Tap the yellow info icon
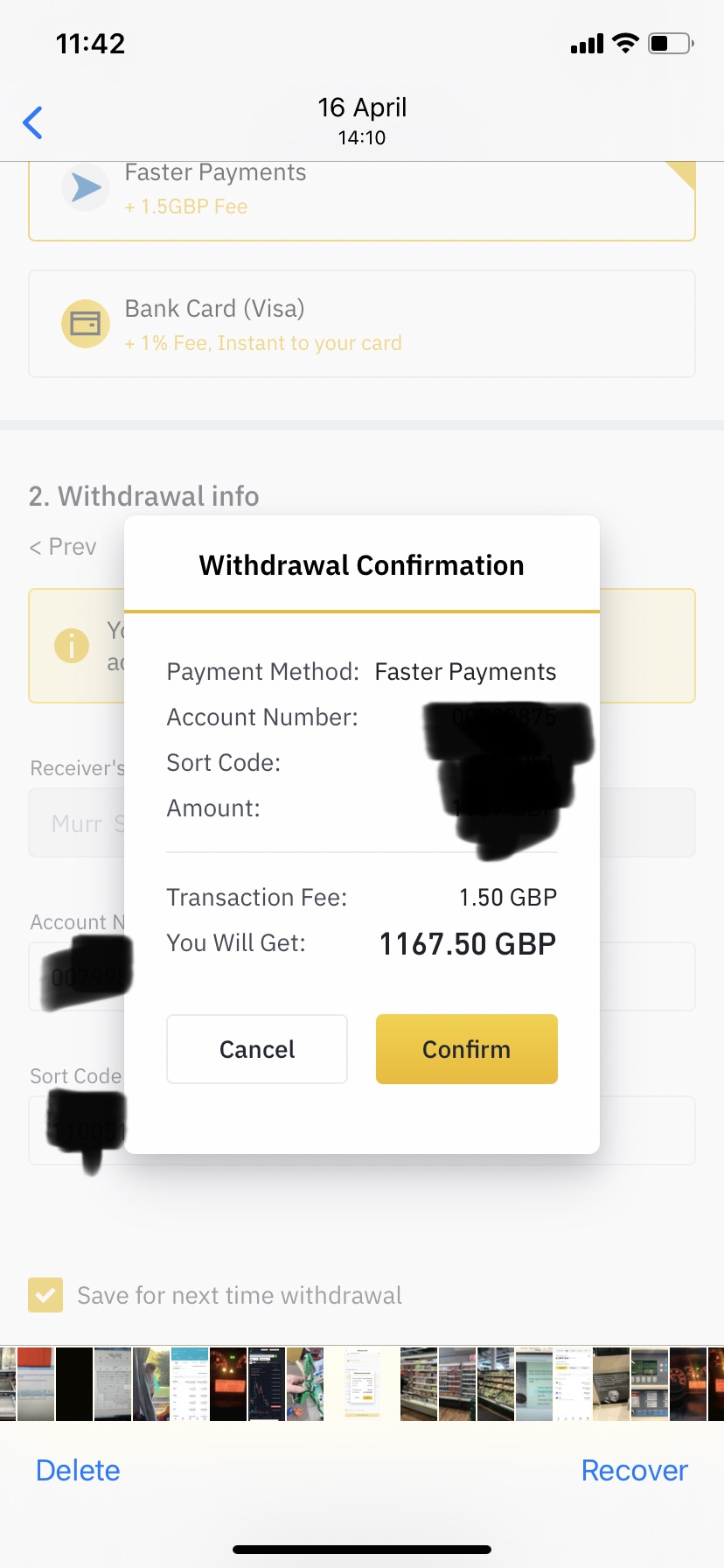Viewport: 724px width, 1568px height. pyautogui.click(x=72, y=646)
